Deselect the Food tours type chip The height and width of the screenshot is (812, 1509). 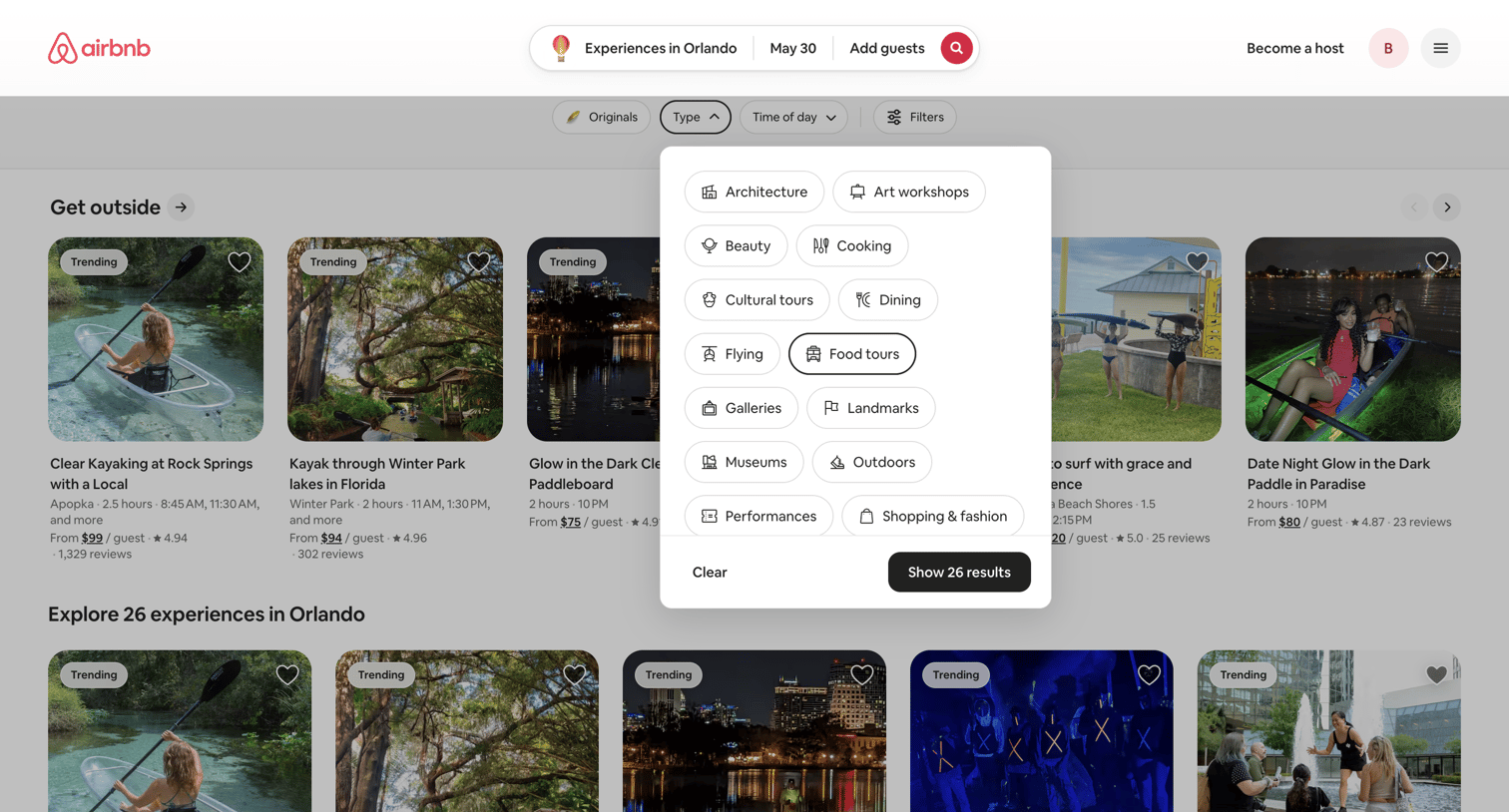[852, 354]
